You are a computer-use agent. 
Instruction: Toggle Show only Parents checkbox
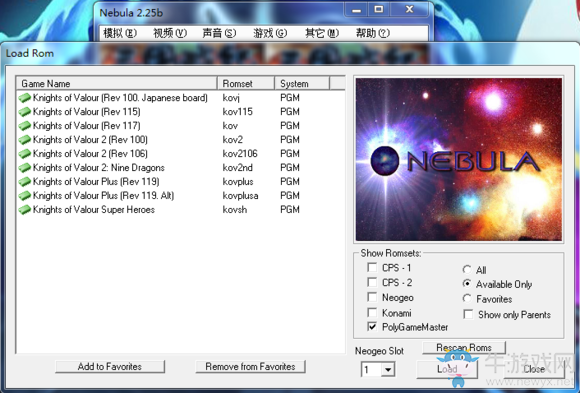pyautogui.click(x=468, y=315)
